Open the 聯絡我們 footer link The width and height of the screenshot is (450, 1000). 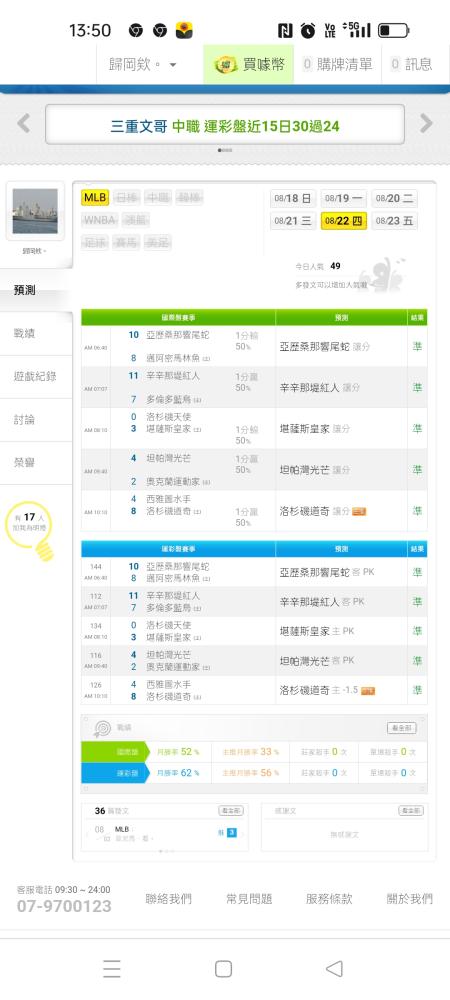coord(168,899)
